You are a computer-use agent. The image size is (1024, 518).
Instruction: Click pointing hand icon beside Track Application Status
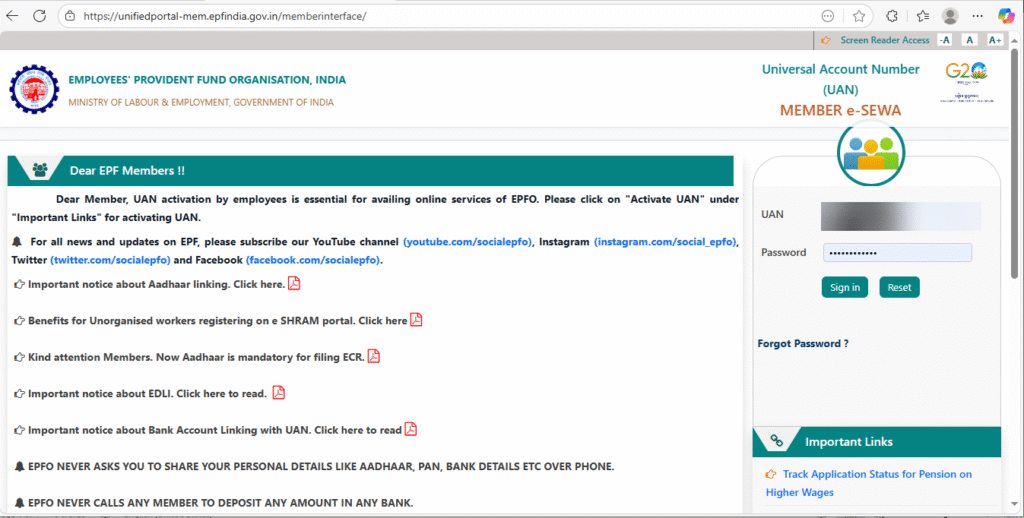(x=771, y=474)
